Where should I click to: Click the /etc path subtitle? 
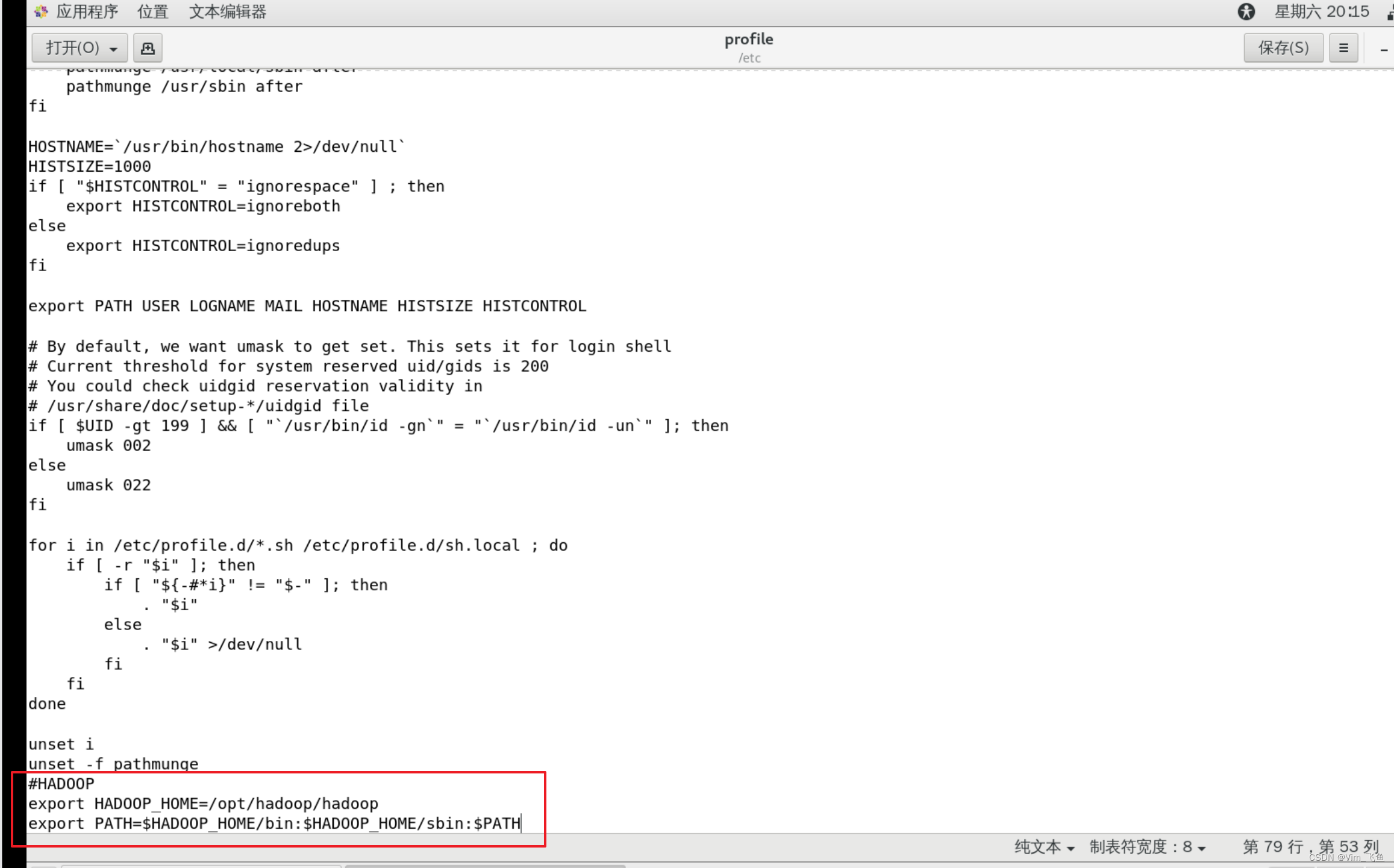tap(749, 58)
